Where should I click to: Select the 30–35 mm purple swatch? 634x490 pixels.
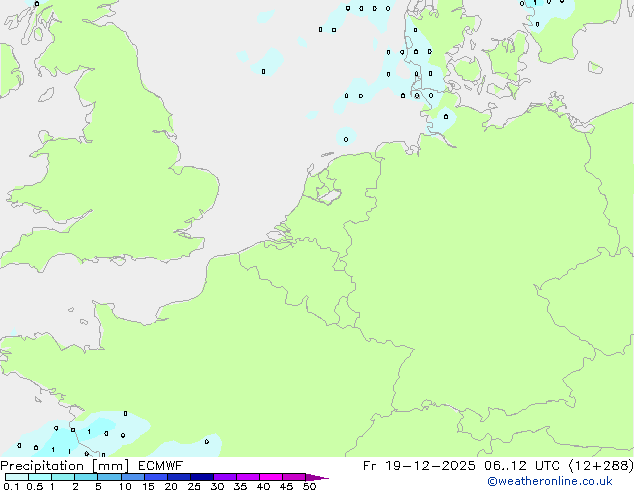pyautogui.click(x=225, y=477)
